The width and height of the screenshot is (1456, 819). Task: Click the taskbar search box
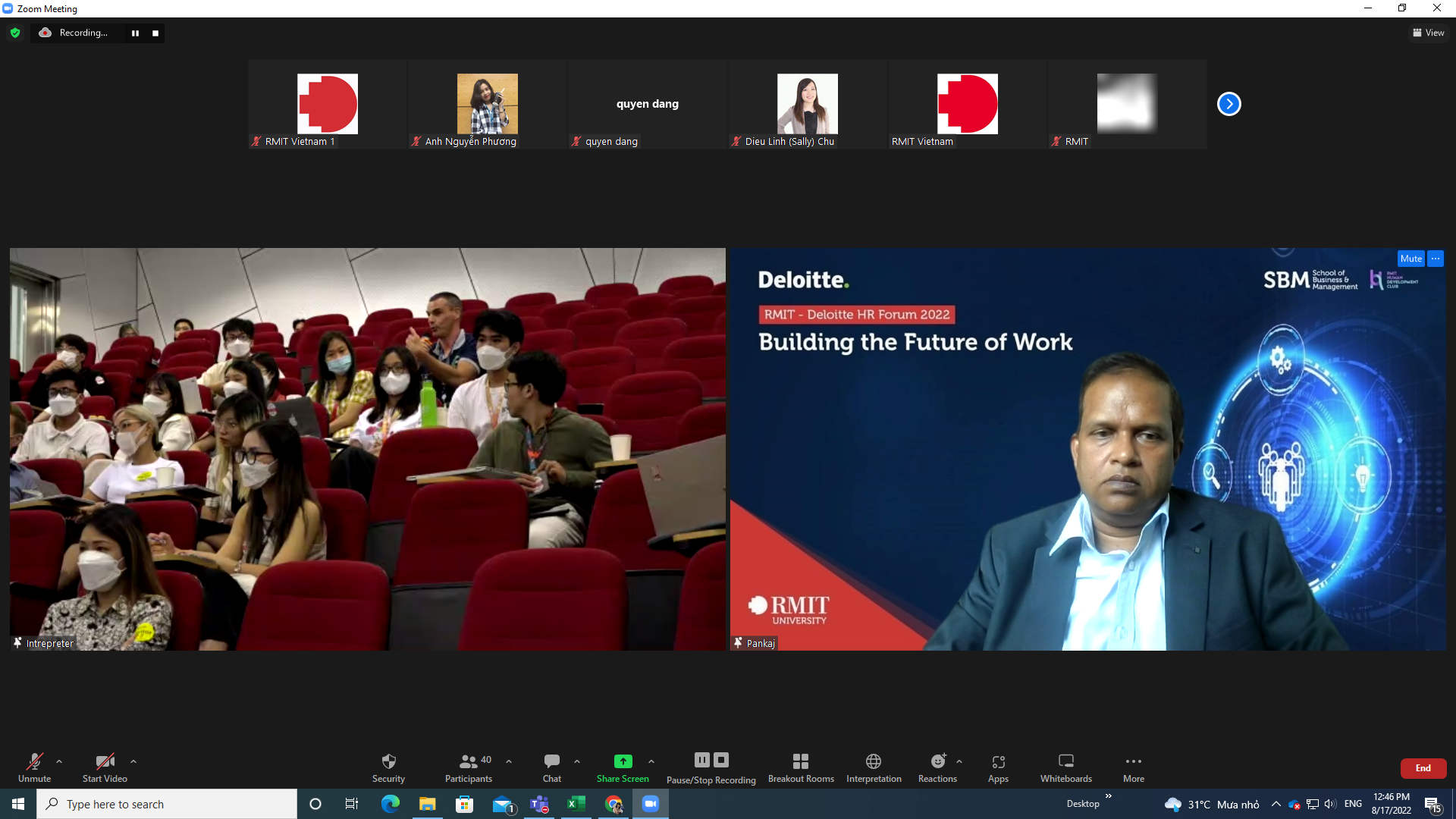167,804
